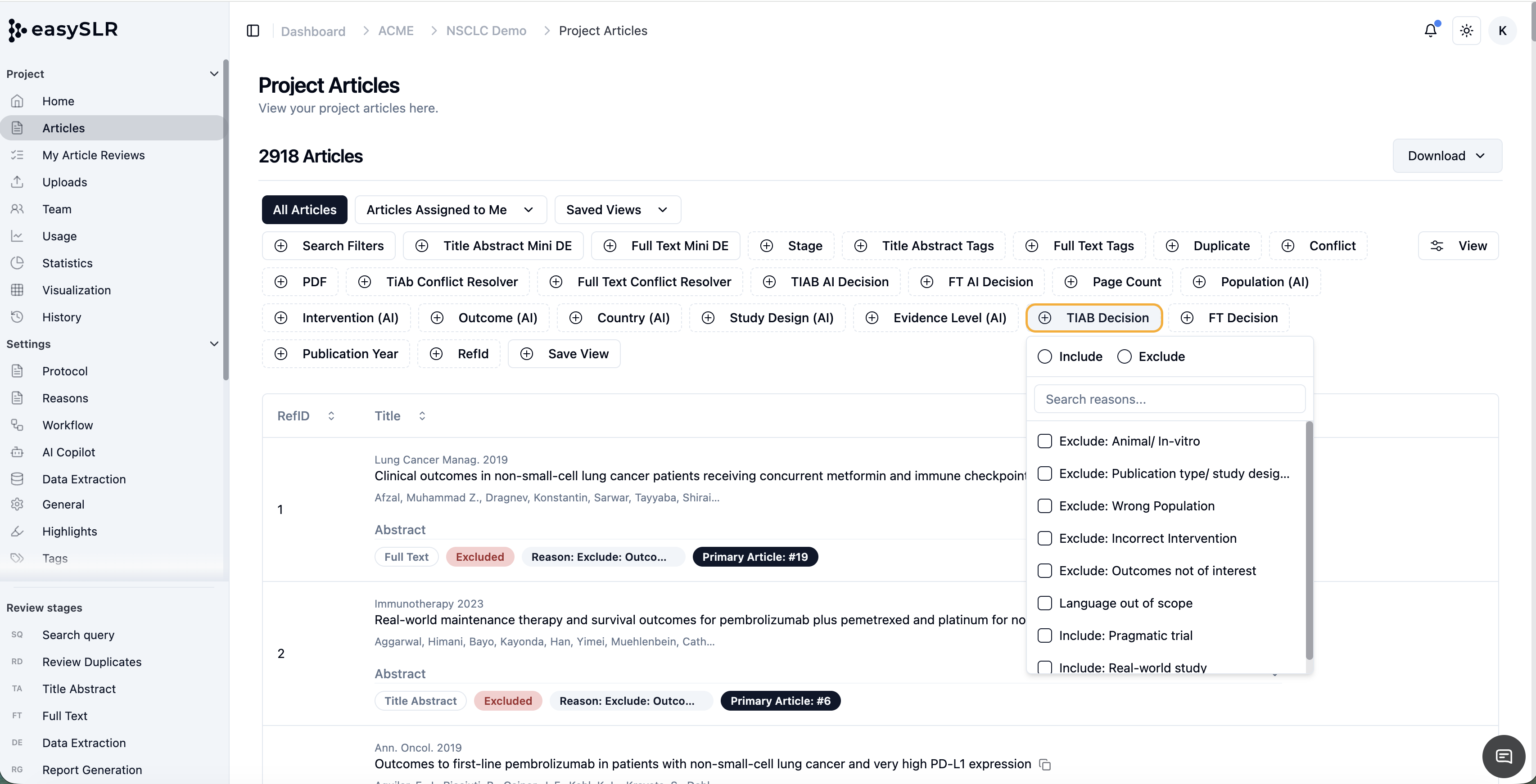1536x784 pixels.
Task: Select the Exclude radio option
Action: point(1125,356)
